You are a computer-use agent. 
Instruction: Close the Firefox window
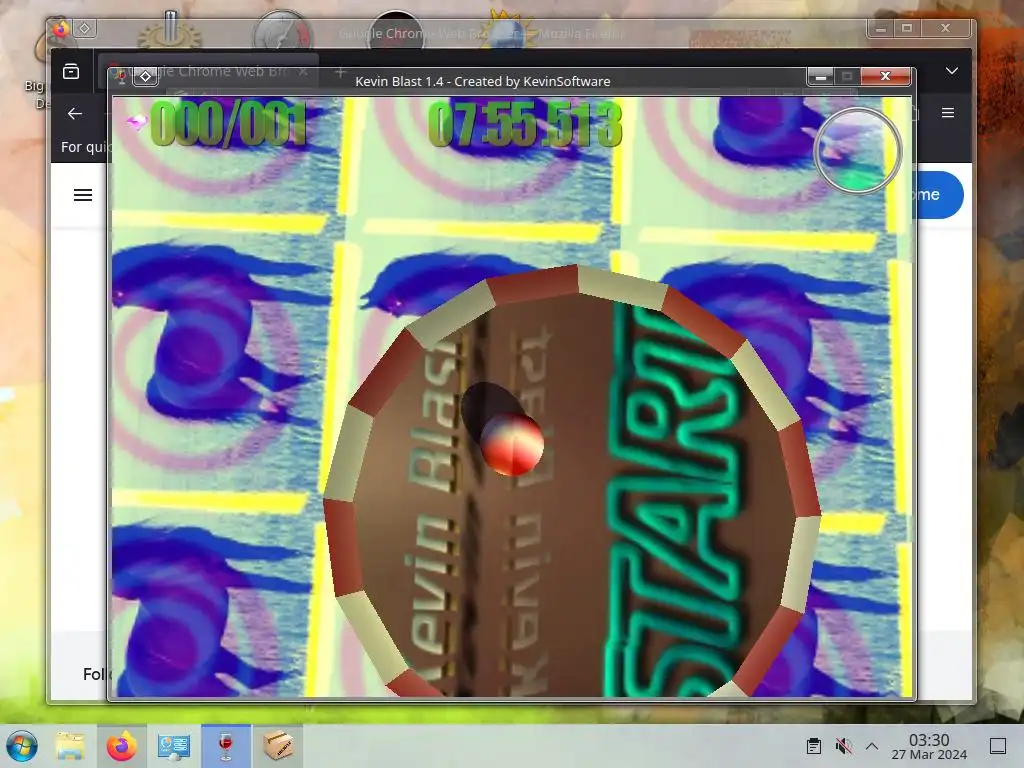tap(946, 28)
